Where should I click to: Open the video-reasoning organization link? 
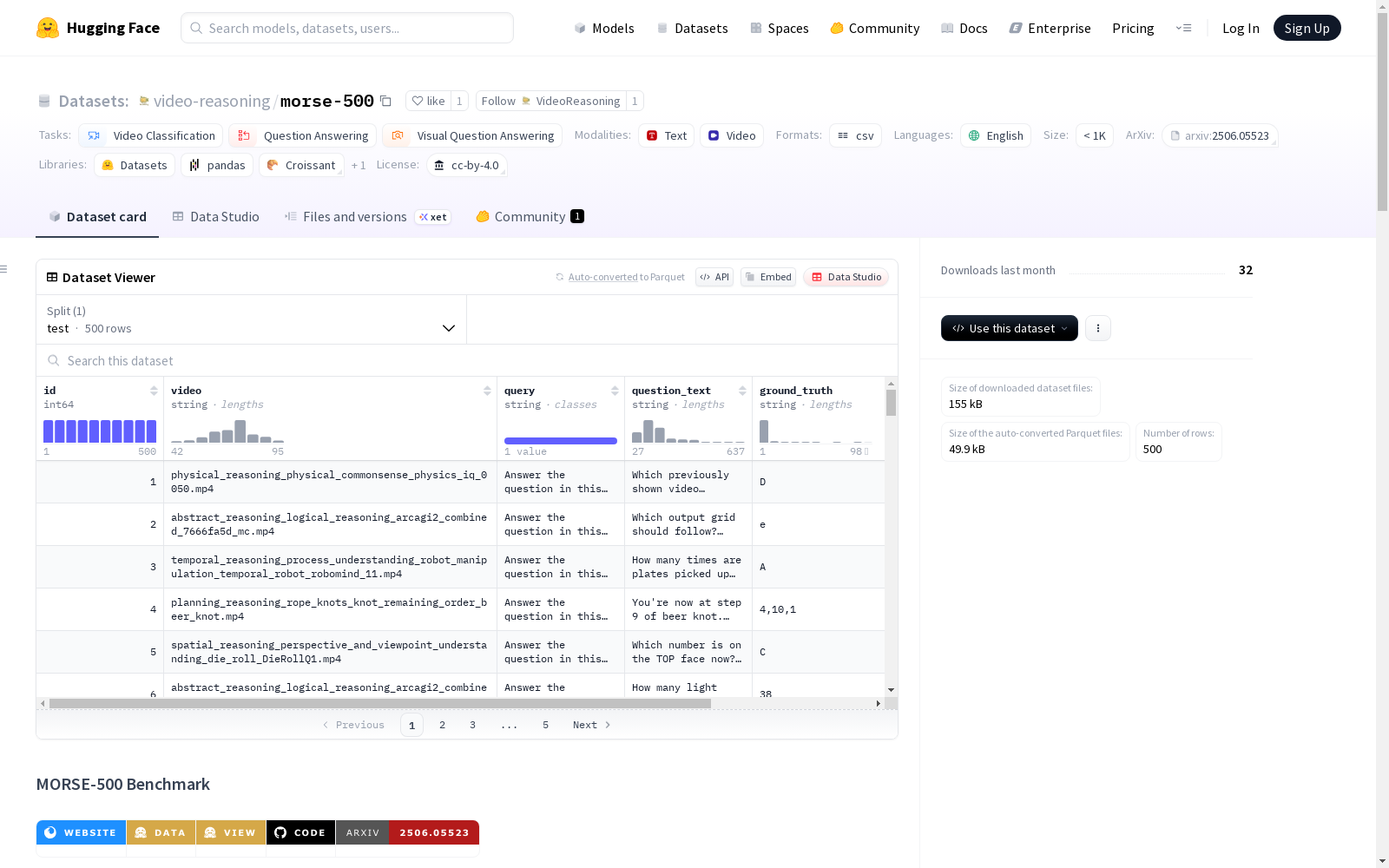(212, 101)
